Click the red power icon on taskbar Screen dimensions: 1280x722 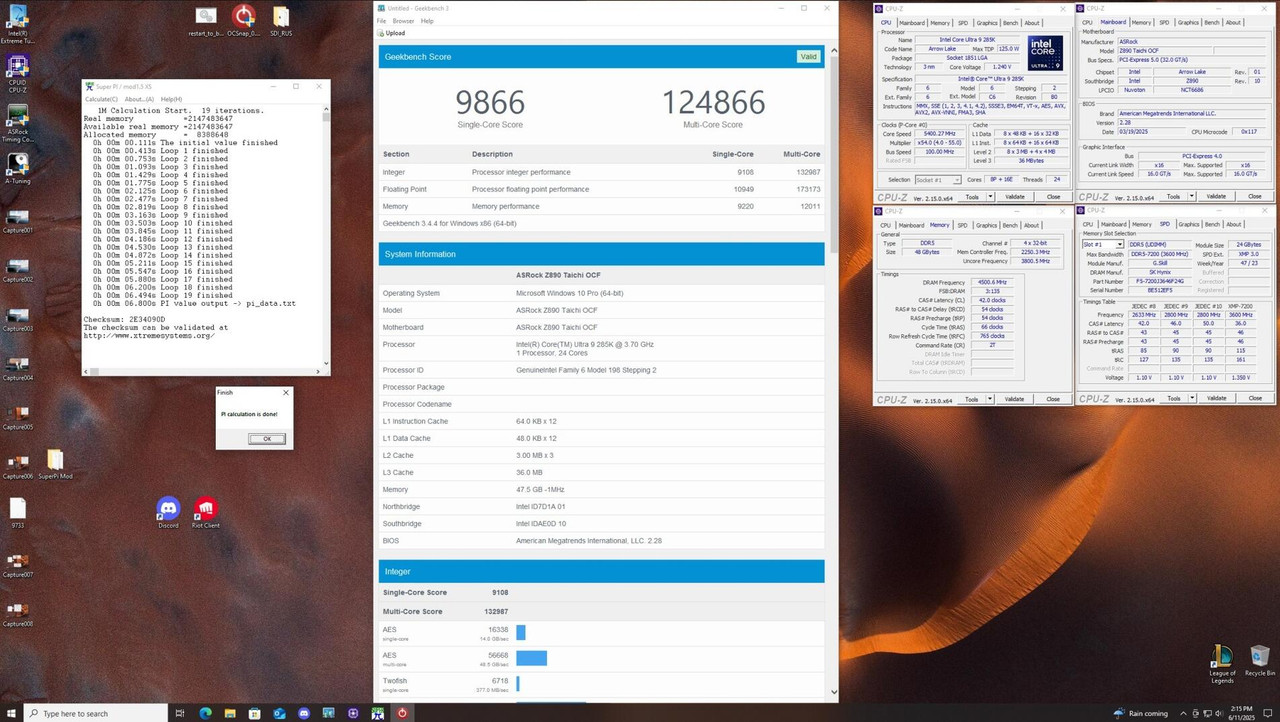pos(402,713)
